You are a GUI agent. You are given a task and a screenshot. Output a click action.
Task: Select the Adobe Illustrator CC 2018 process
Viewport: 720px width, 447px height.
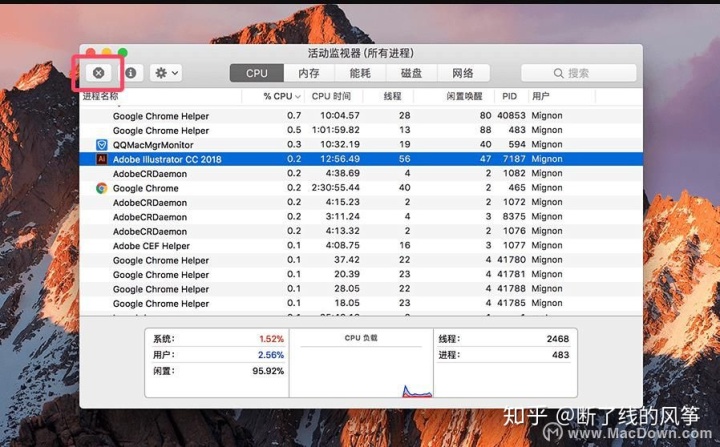361,159
